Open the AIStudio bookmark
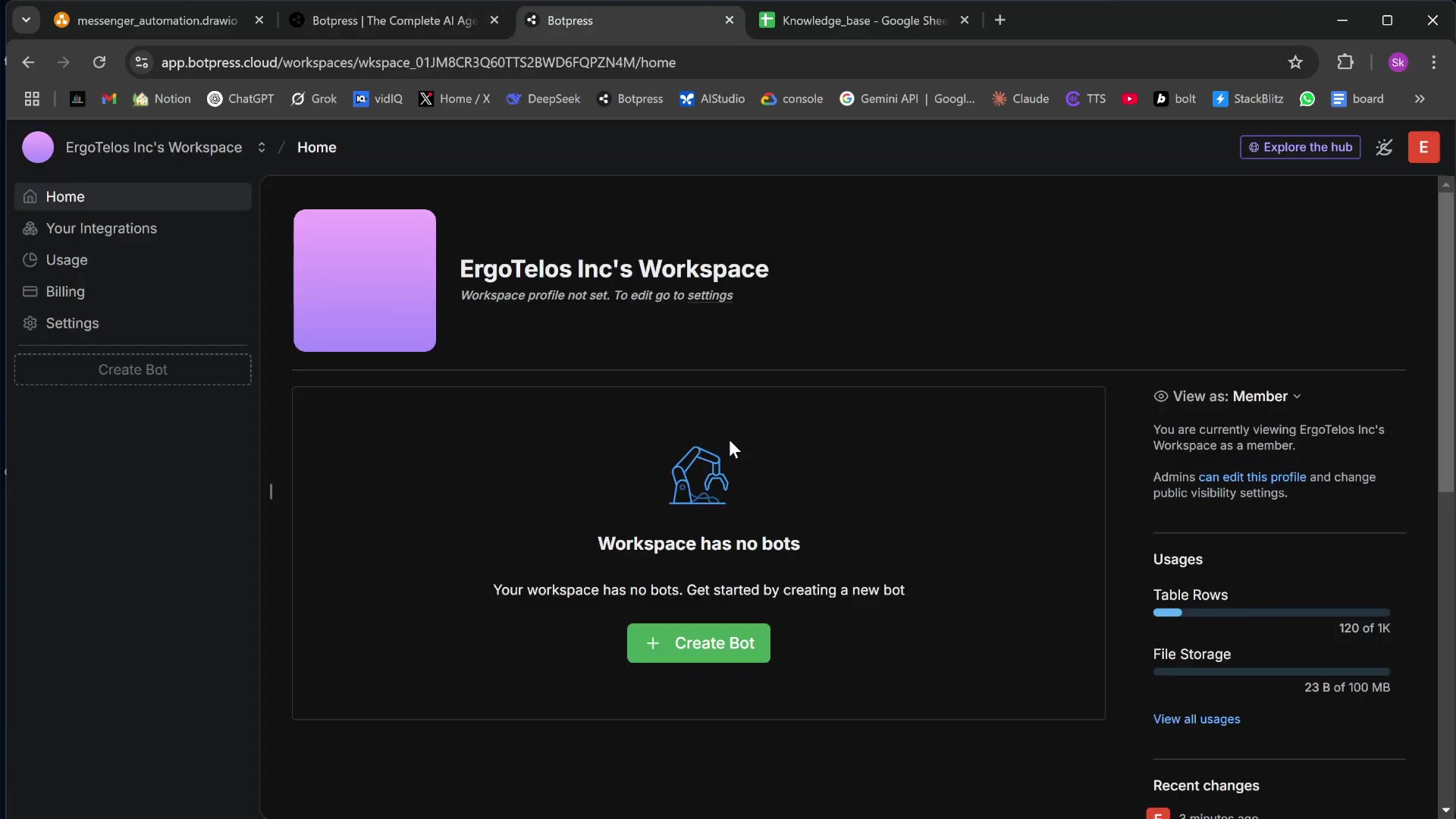Image resolution: width=1456 pixels, height=819 pixels. pos(712,99)
